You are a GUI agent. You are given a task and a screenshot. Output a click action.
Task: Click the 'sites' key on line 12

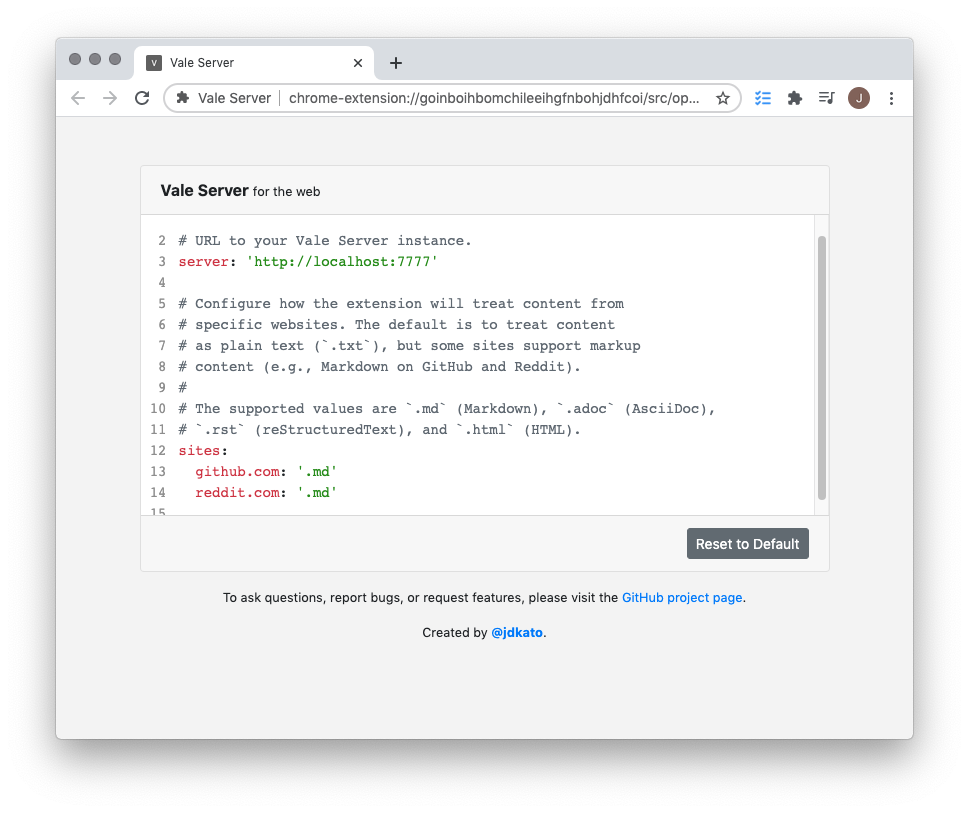[199, 450]
